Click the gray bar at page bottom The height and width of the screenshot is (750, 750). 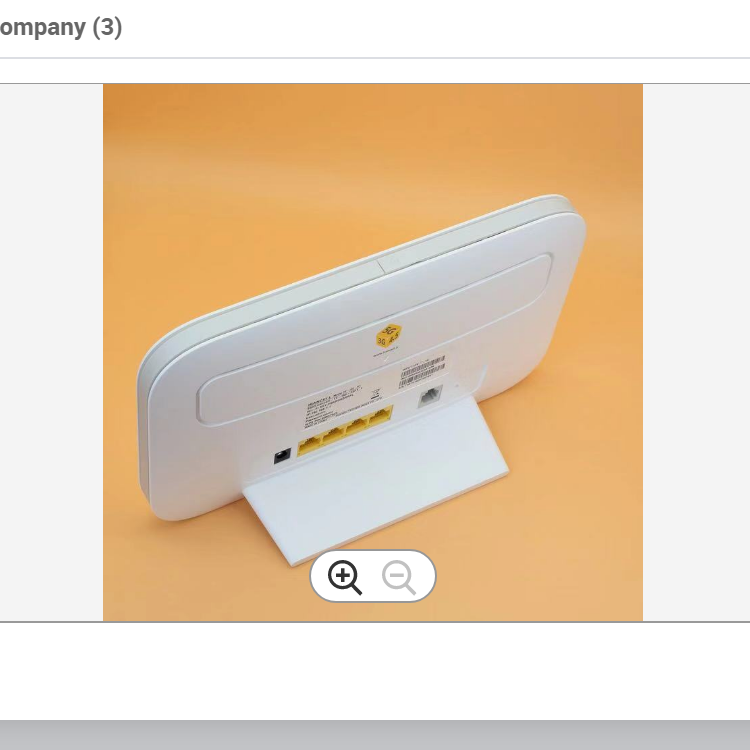[375, 735]
